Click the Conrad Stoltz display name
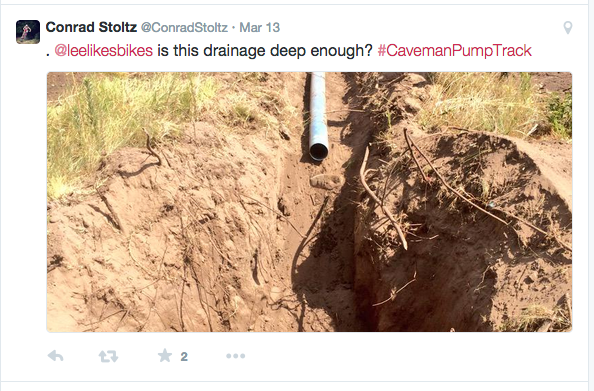594x391 pixels. [x=91, y=27]
